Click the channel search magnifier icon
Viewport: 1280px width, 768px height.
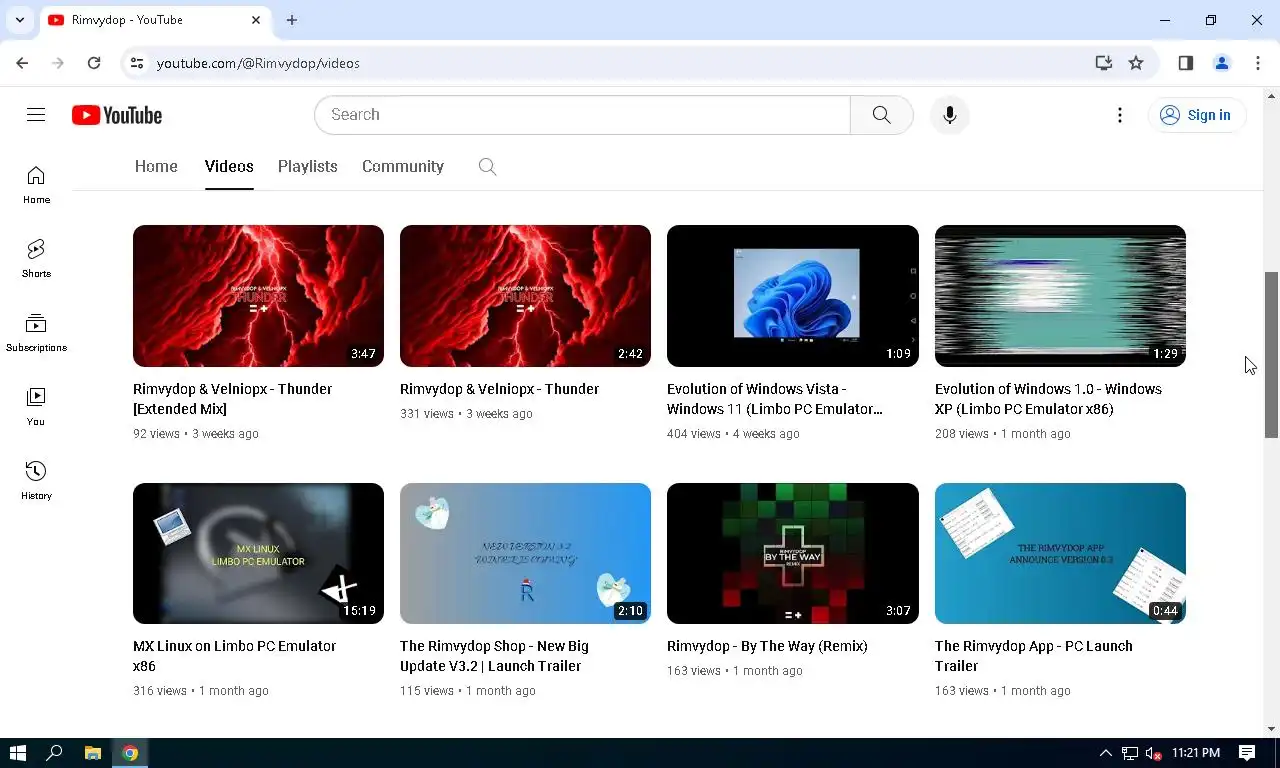[x=487, y=167]
